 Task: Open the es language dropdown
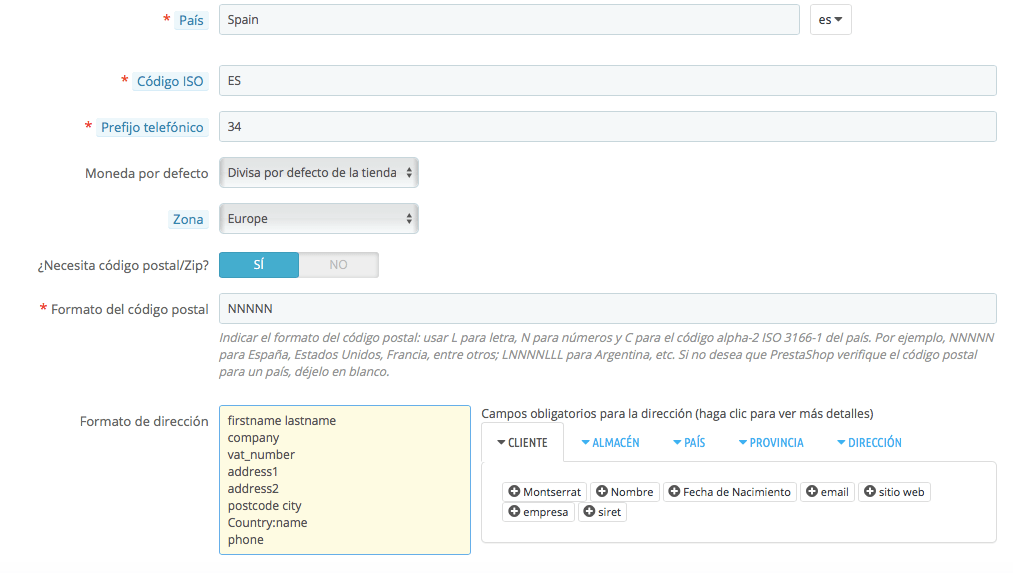tap(830, 20)
